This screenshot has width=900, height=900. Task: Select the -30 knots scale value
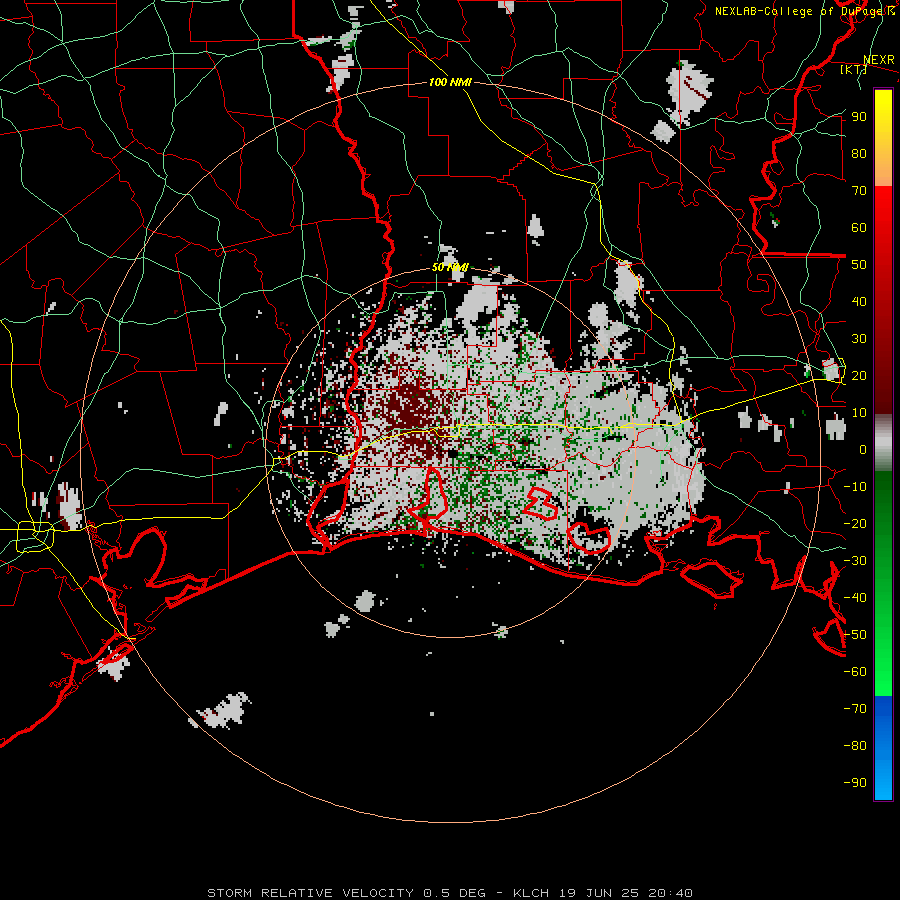[x=855, y=561]
